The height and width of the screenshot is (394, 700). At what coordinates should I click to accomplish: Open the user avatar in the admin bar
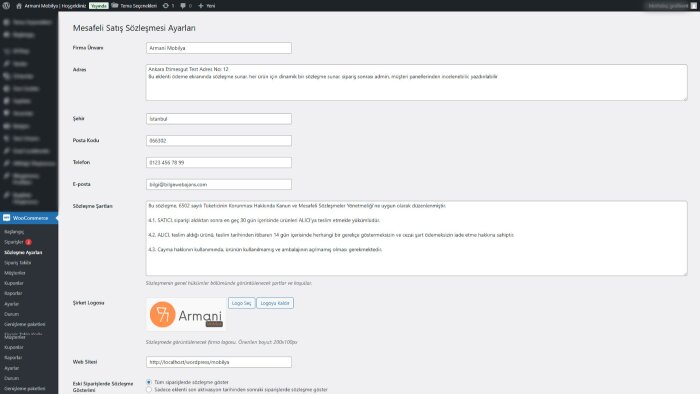(x=694, y=6)
